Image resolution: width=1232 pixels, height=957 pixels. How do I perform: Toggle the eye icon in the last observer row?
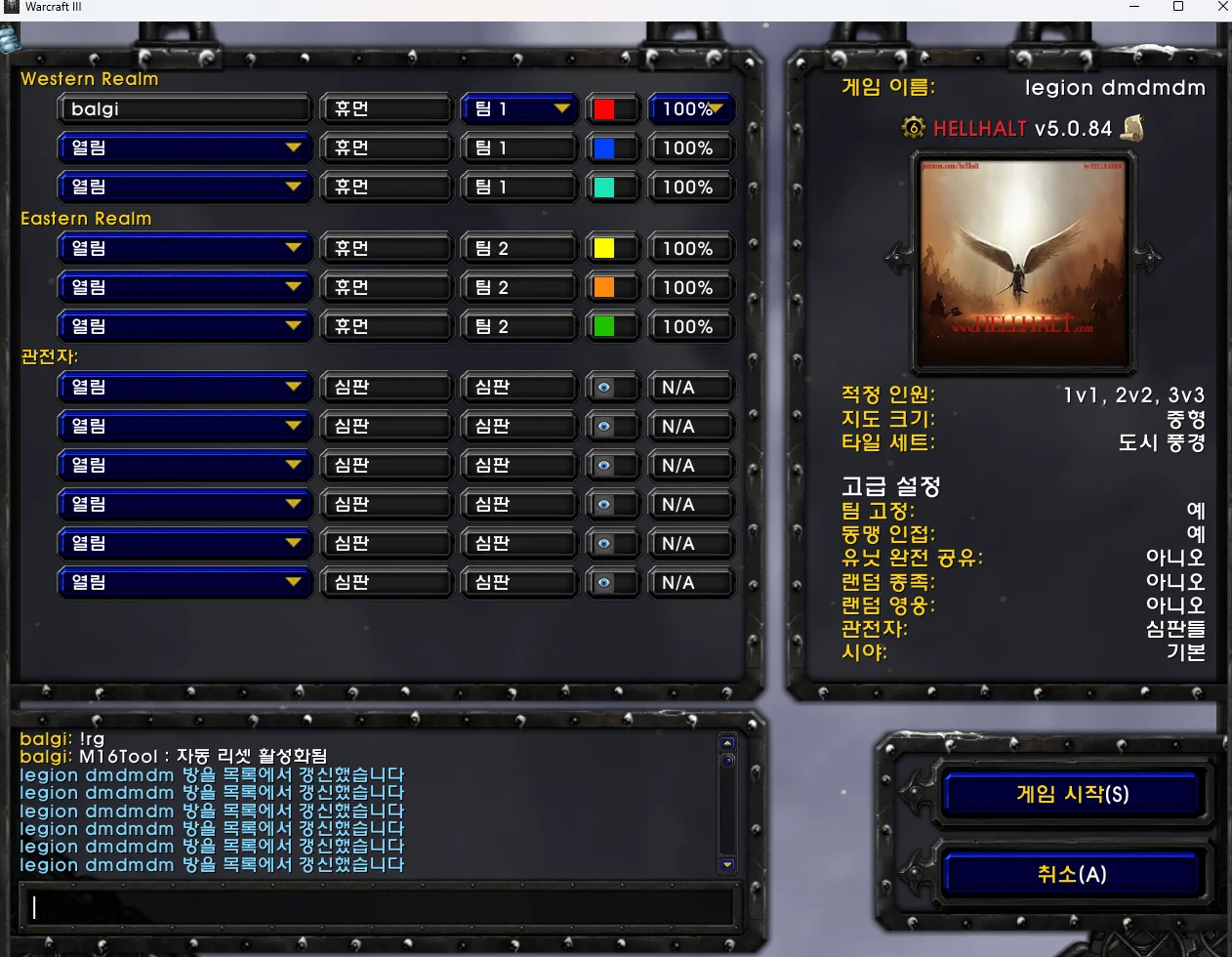pyautogui.click(x=604, y=583)
